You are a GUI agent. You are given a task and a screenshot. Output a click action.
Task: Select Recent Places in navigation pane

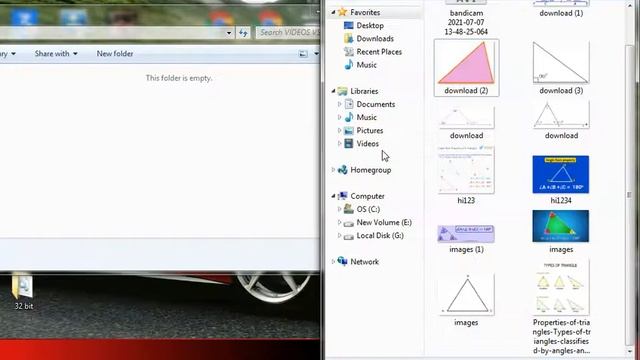click(x=379, y=51)
